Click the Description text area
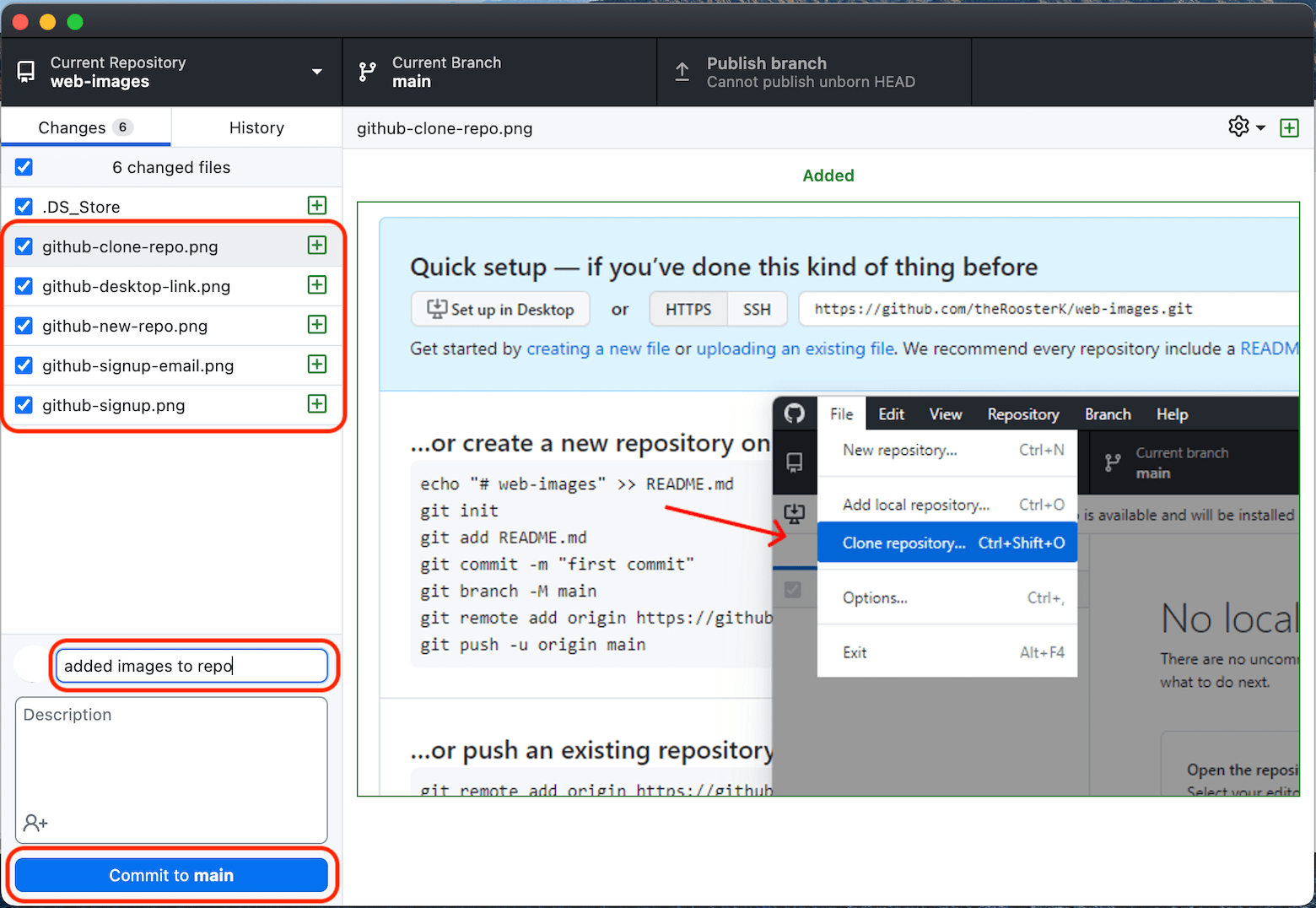Image resolution: width=1316 pixels, height=908 pixels. click(171, 770)
